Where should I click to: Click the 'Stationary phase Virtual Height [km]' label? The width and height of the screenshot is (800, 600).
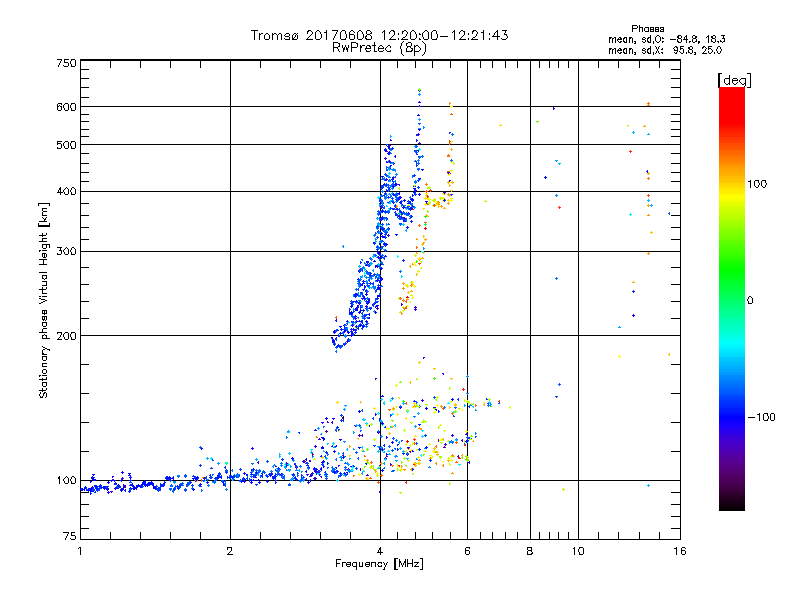(44, 300)
